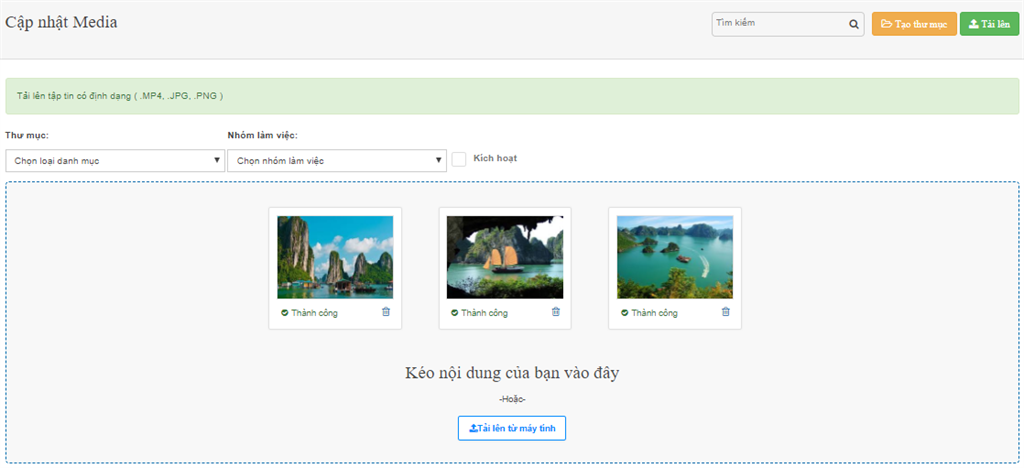Click the search magnifier icon
Screen dimensions: 1024x468
[854, 24]
